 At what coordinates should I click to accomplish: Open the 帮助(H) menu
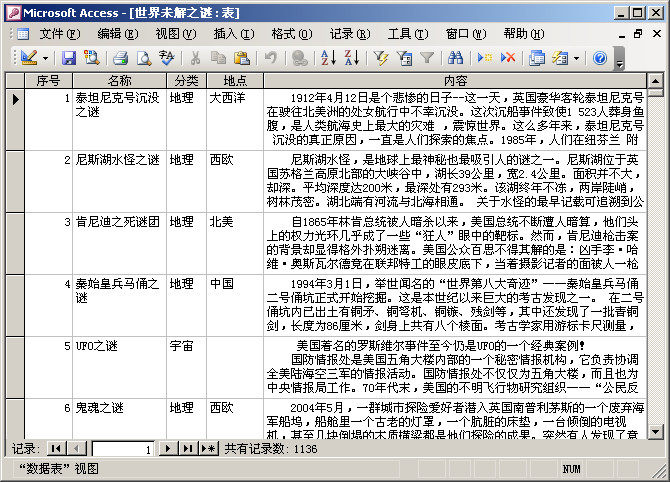524,33
